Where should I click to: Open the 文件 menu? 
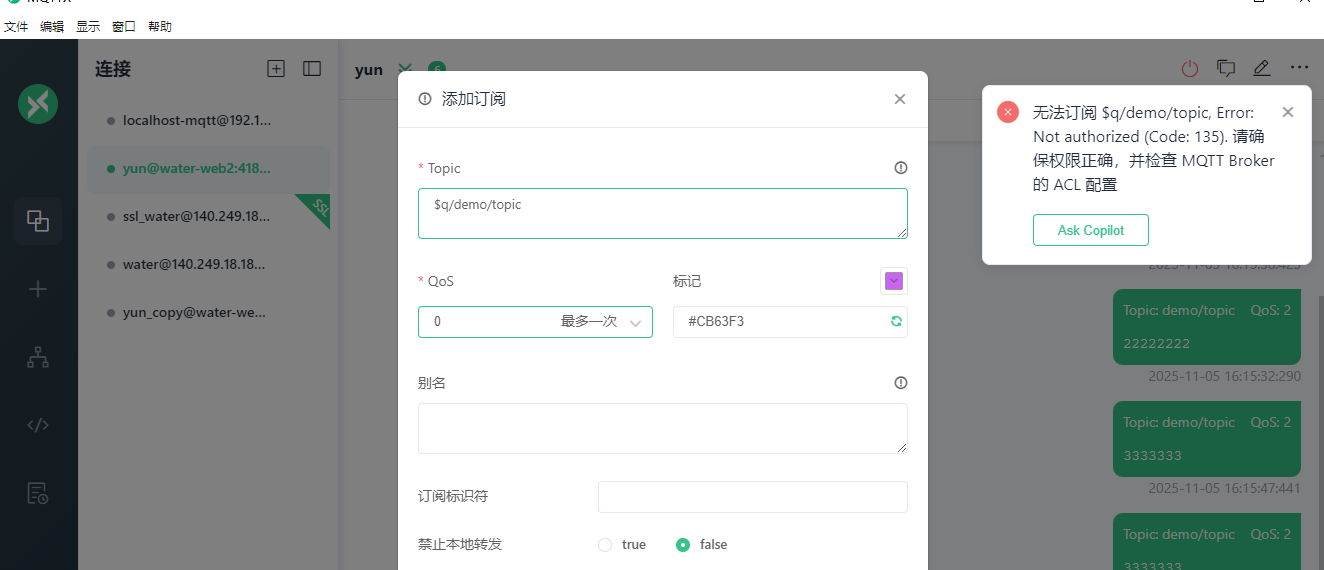16,27
